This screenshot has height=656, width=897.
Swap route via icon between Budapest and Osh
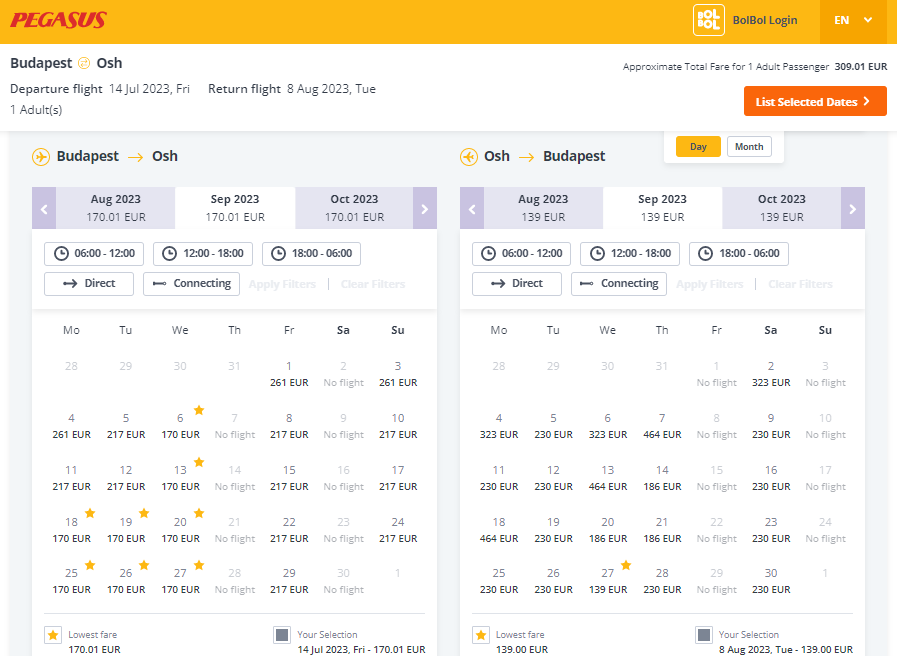click(x=84, y=63)
